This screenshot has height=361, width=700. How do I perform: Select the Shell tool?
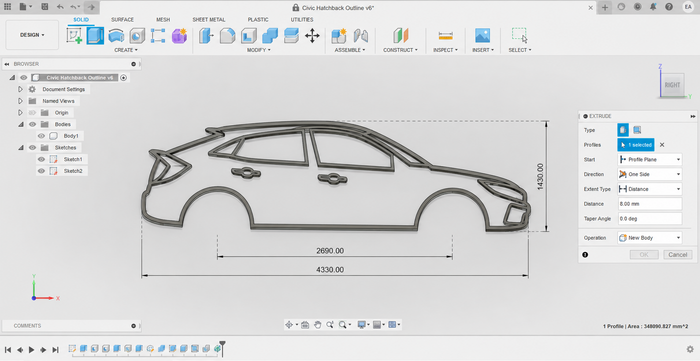(x=249, y=36)
